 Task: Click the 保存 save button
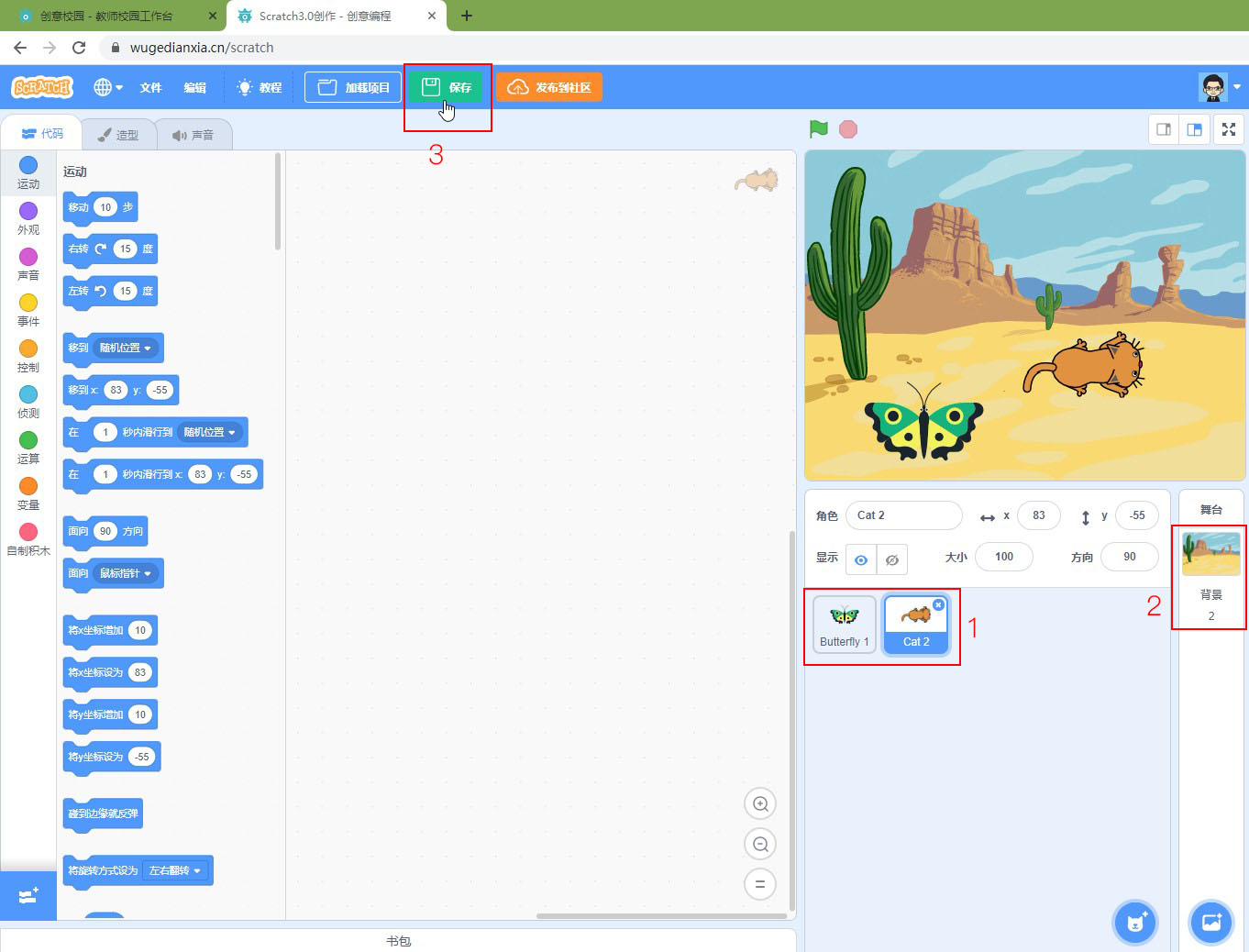(x=446, y=87)
